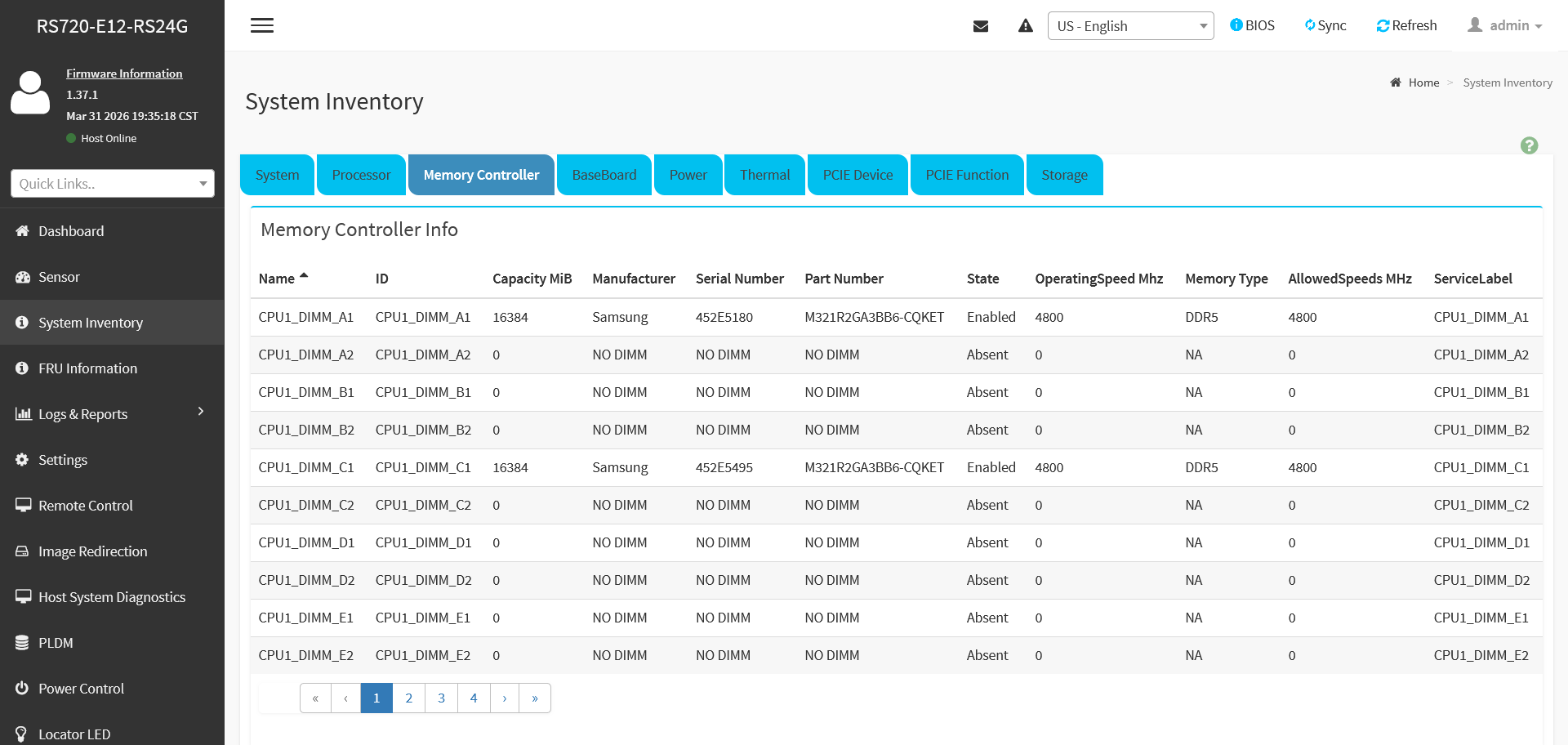
Task: Click the green help question mark
Action: (1529, 145)
